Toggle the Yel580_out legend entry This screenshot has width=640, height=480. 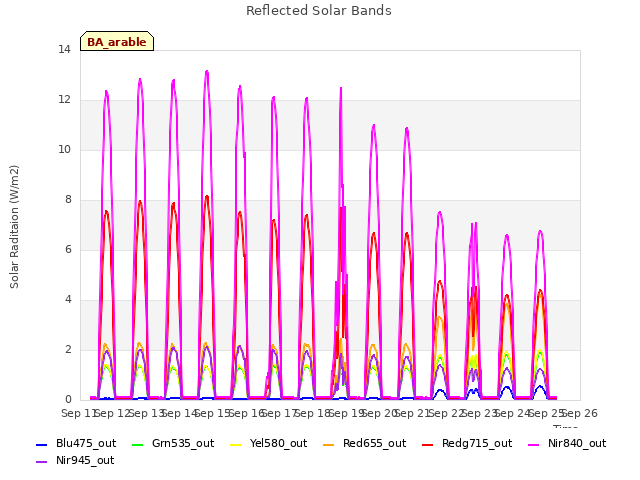click(x=269, y=443)
